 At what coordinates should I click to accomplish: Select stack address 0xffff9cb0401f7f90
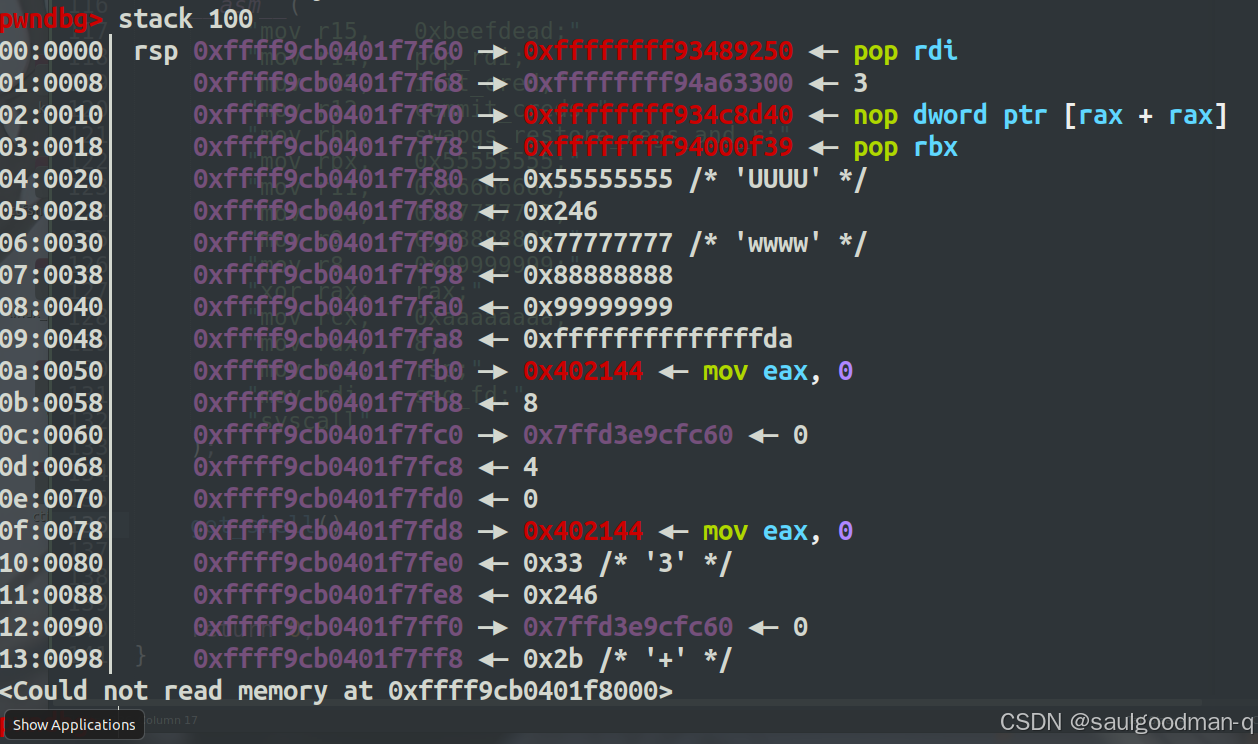pyautogui.click(x=328, y=243)
